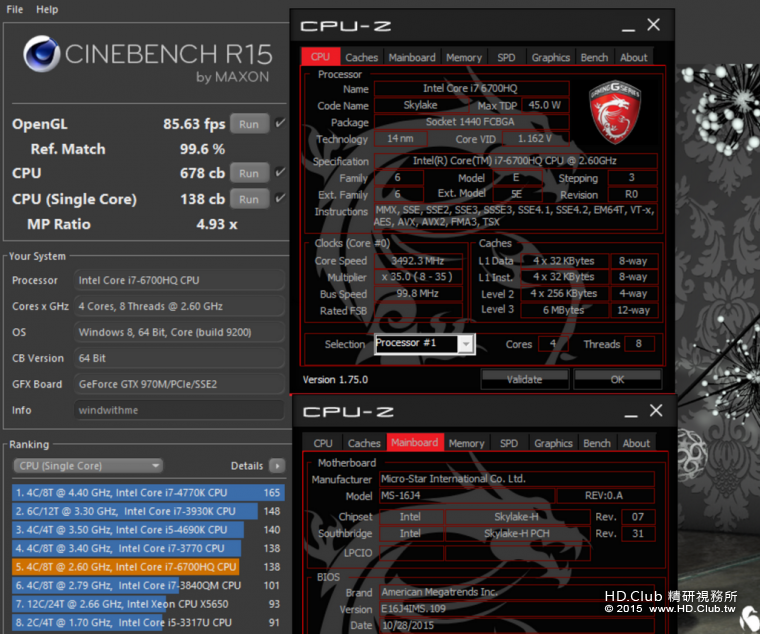
Task: Click the Core Speed value 3492.3 MHz
Action: pos(418,261)
